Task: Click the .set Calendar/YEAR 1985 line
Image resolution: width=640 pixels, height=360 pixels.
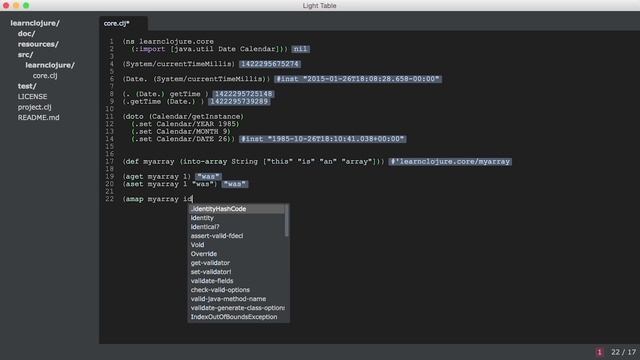Action: [x=185, y=124]
